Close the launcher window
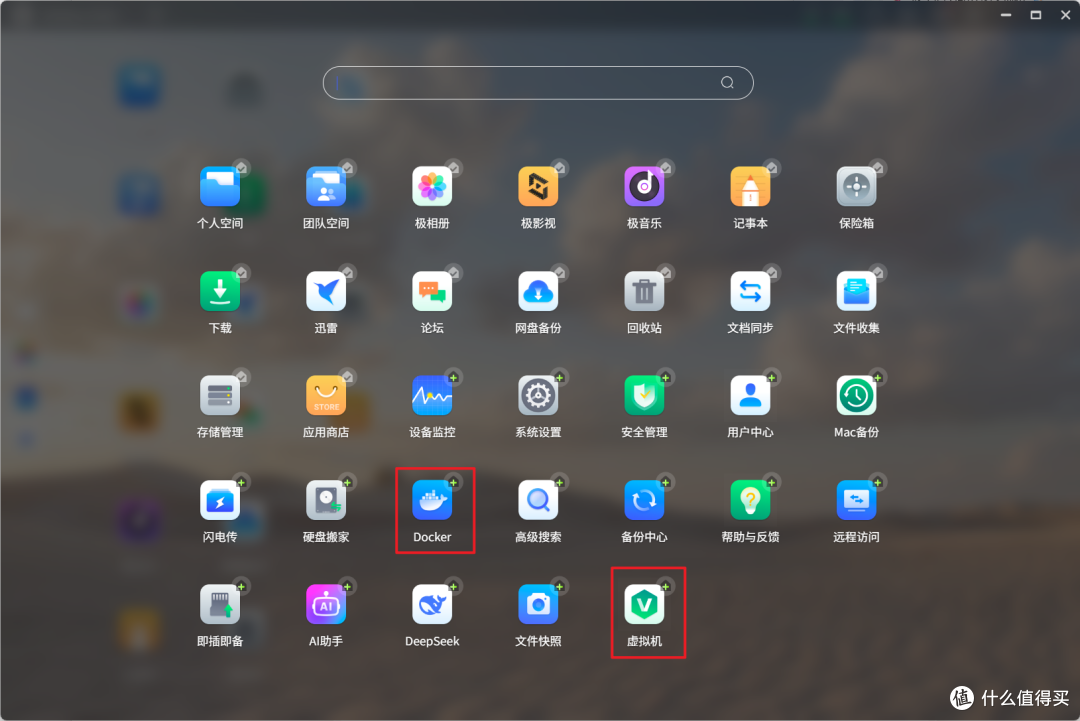This screenshot has height=721, width=1080. [x=1065, y=14]
